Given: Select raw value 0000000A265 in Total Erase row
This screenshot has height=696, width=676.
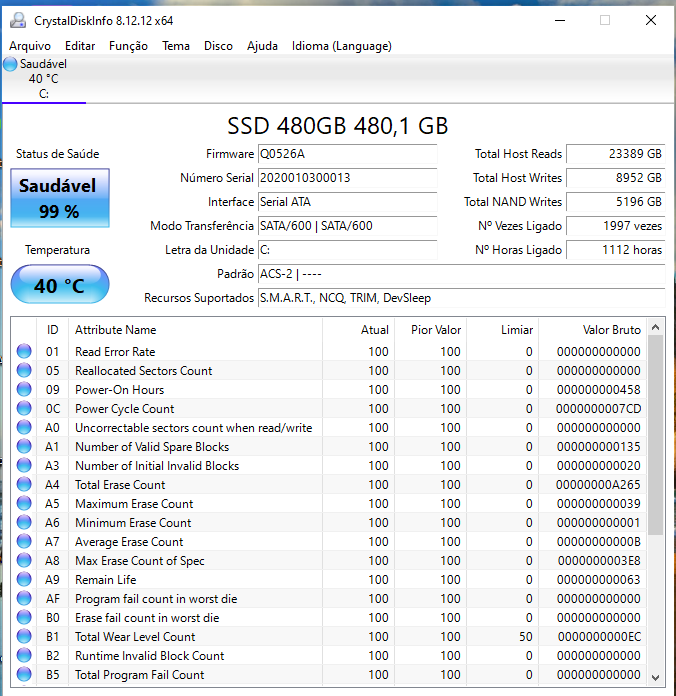Looking at the screenshot, I should click(x=598, y=485).
